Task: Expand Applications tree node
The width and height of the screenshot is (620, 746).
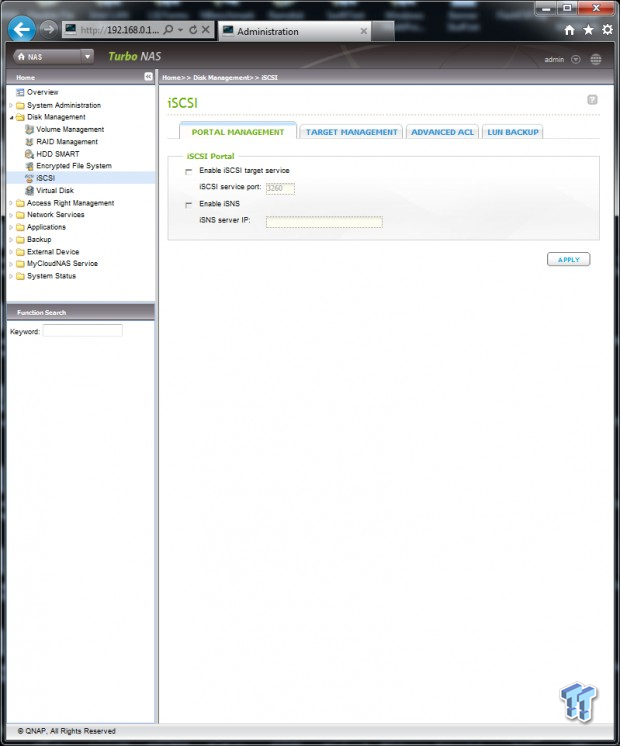Action: pyautogui.click(x=11, y=227)
